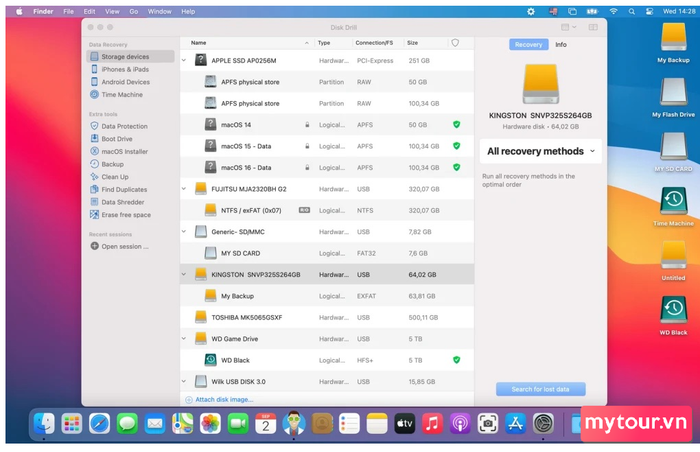Open the Help menu
Screen dimensions: 700x452
pos(188,12)
